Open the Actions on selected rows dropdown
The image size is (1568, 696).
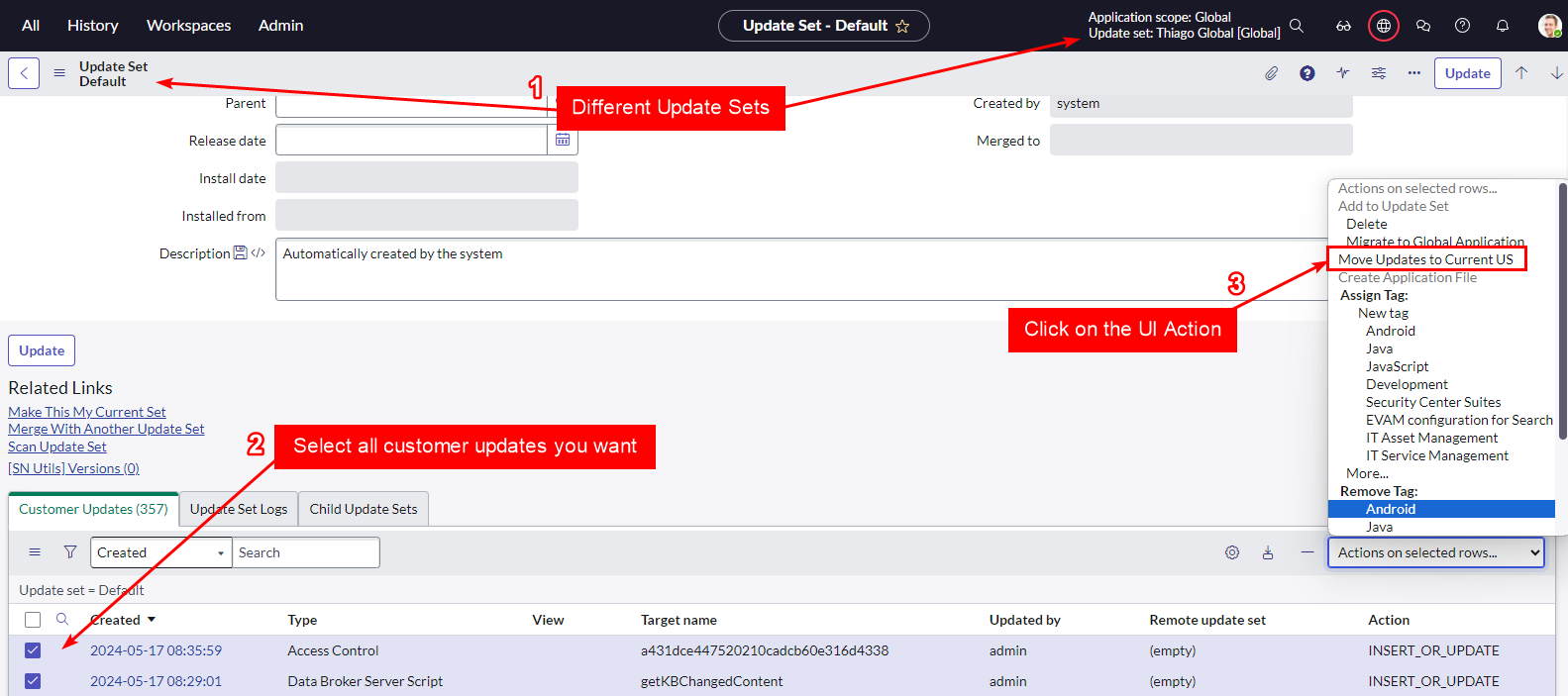1435,552
